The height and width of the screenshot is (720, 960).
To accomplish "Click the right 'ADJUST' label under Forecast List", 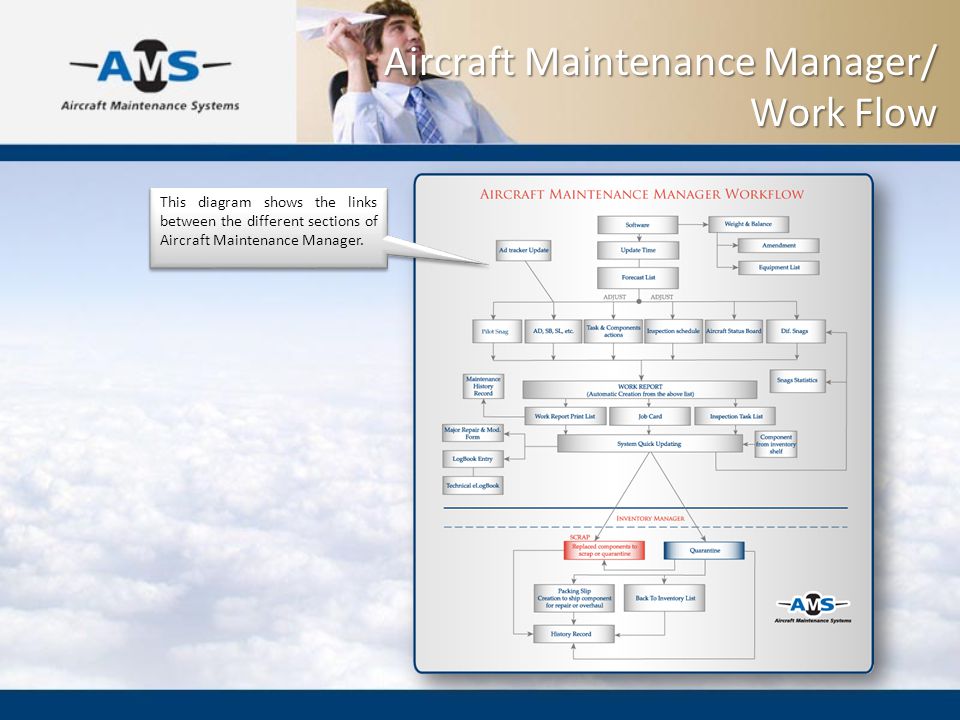I will 662,297.
